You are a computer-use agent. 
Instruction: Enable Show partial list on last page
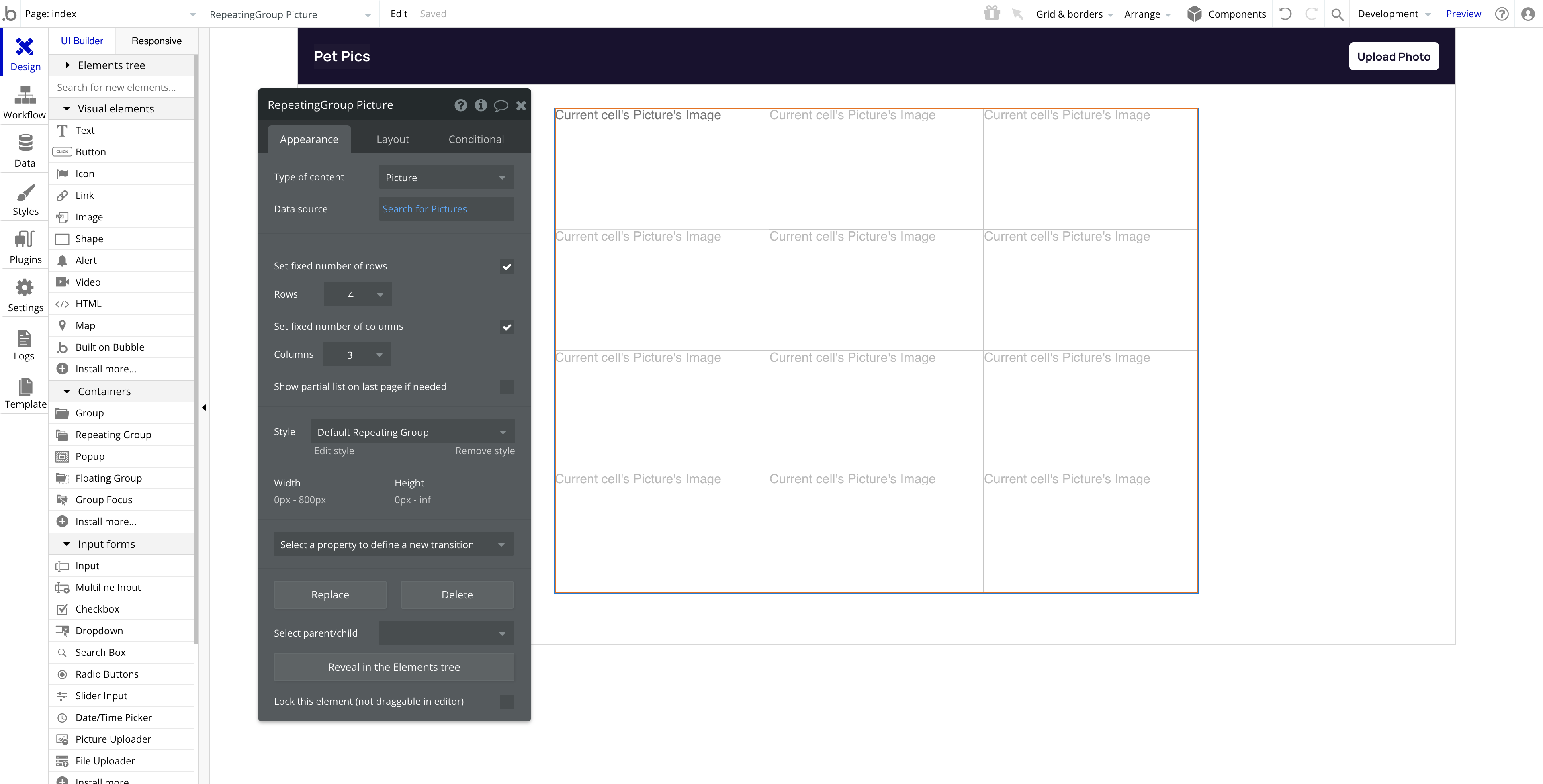pos(508,387)
